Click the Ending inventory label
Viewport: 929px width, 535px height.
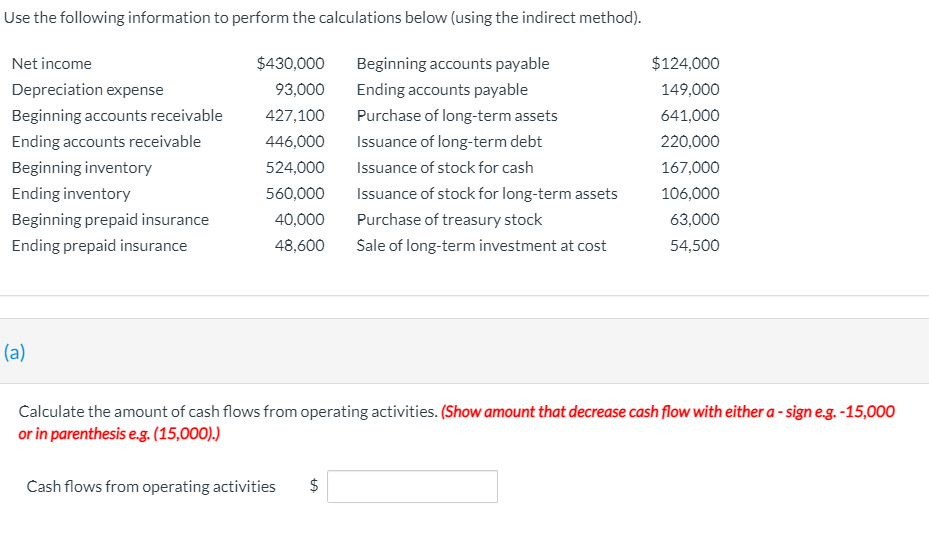click(71, 194)
